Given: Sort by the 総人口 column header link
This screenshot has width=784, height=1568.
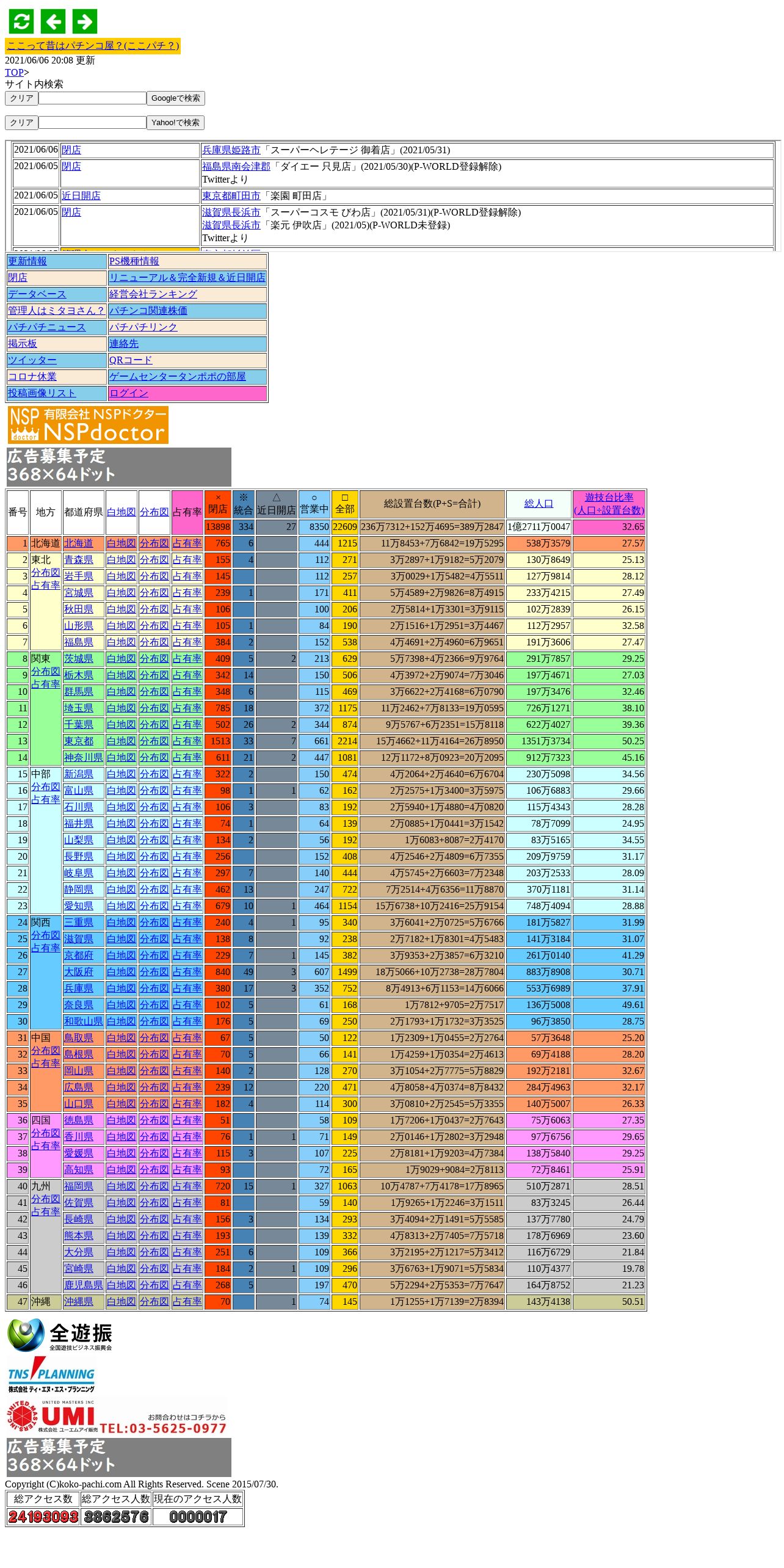Looking at the screenshot, I should [539, 504].
